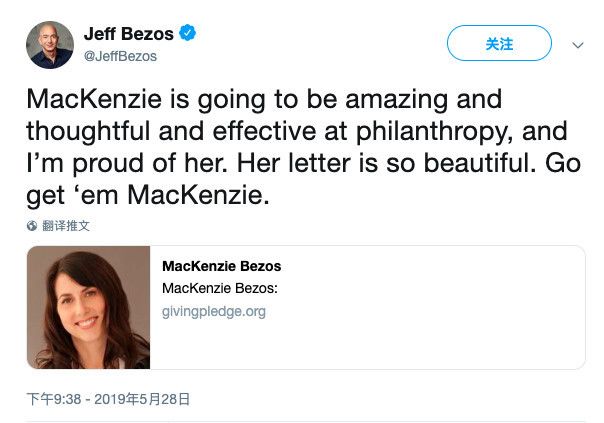Open the givingpledge.org link
The height and width of the screenshot is (423, 604).
click(214, 311)
